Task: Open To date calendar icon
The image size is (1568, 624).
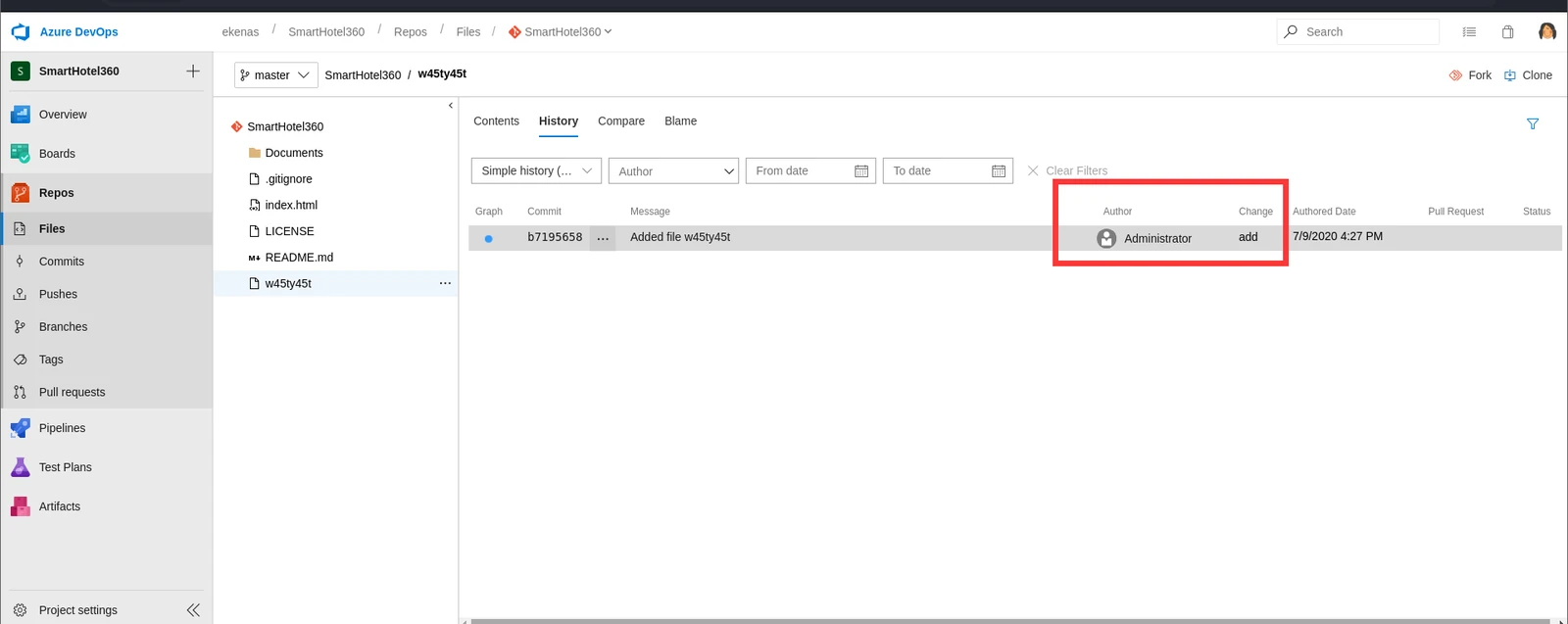Action: click(x=999, y=171)
